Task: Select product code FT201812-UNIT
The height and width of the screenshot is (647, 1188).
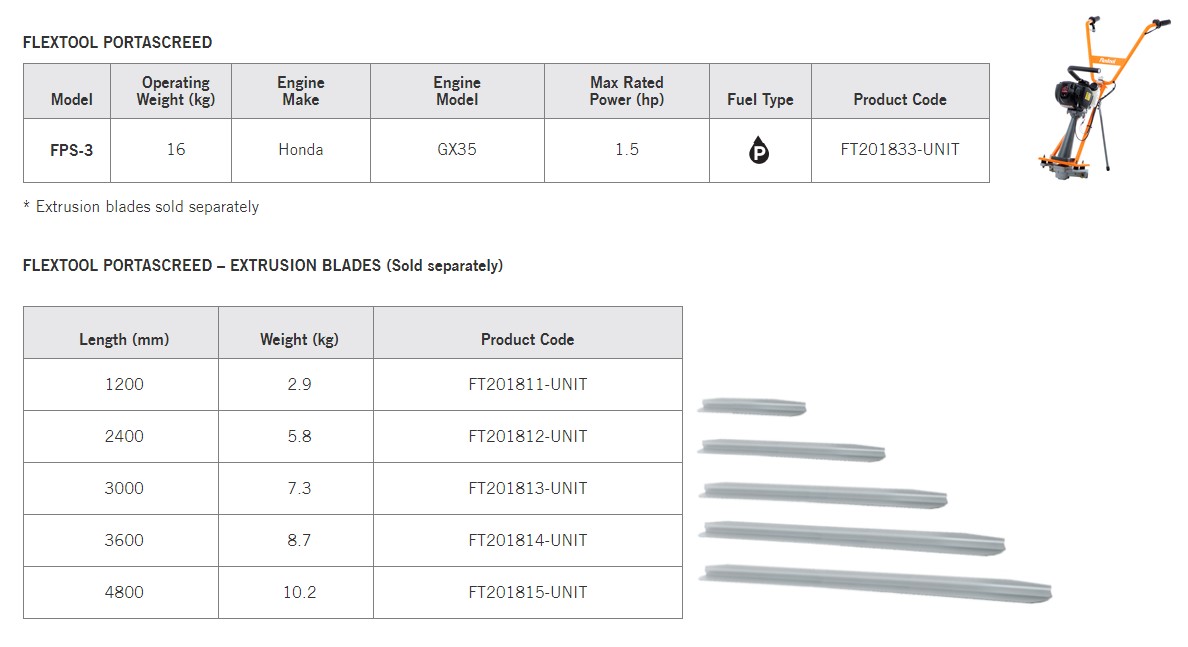Action: 527,437
